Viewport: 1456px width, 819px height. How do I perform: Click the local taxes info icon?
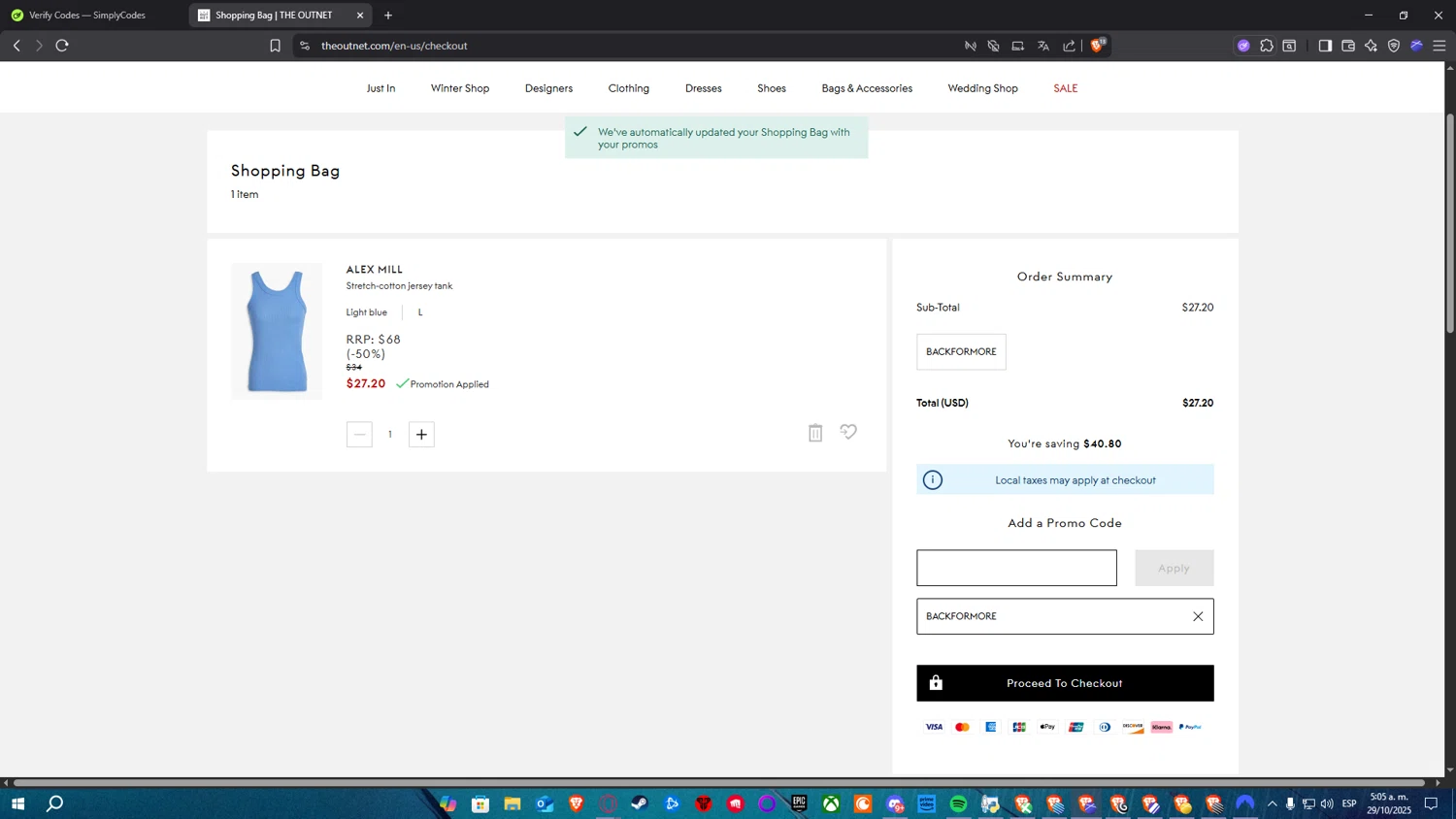pyautogui.click(x=933, y=480)
